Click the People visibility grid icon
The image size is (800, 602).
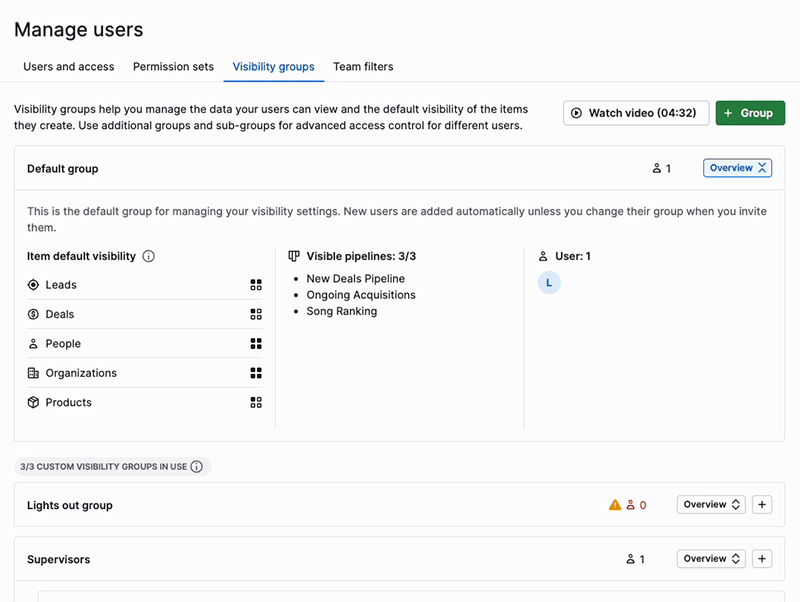coord(257,343)
